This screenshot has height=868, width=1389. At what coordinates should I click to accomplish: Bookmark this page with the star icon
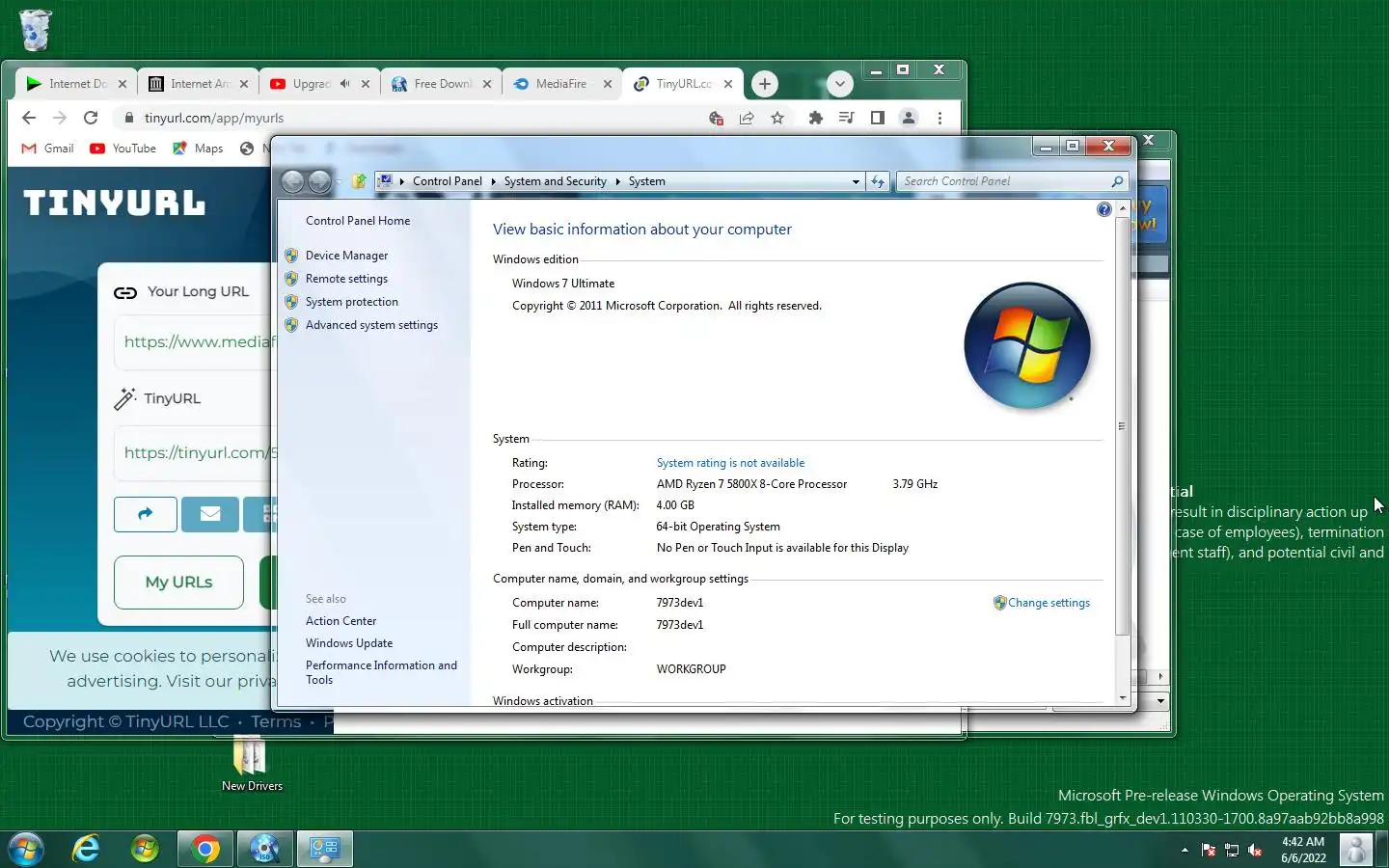pyautogui.click(x=777, y=118)
